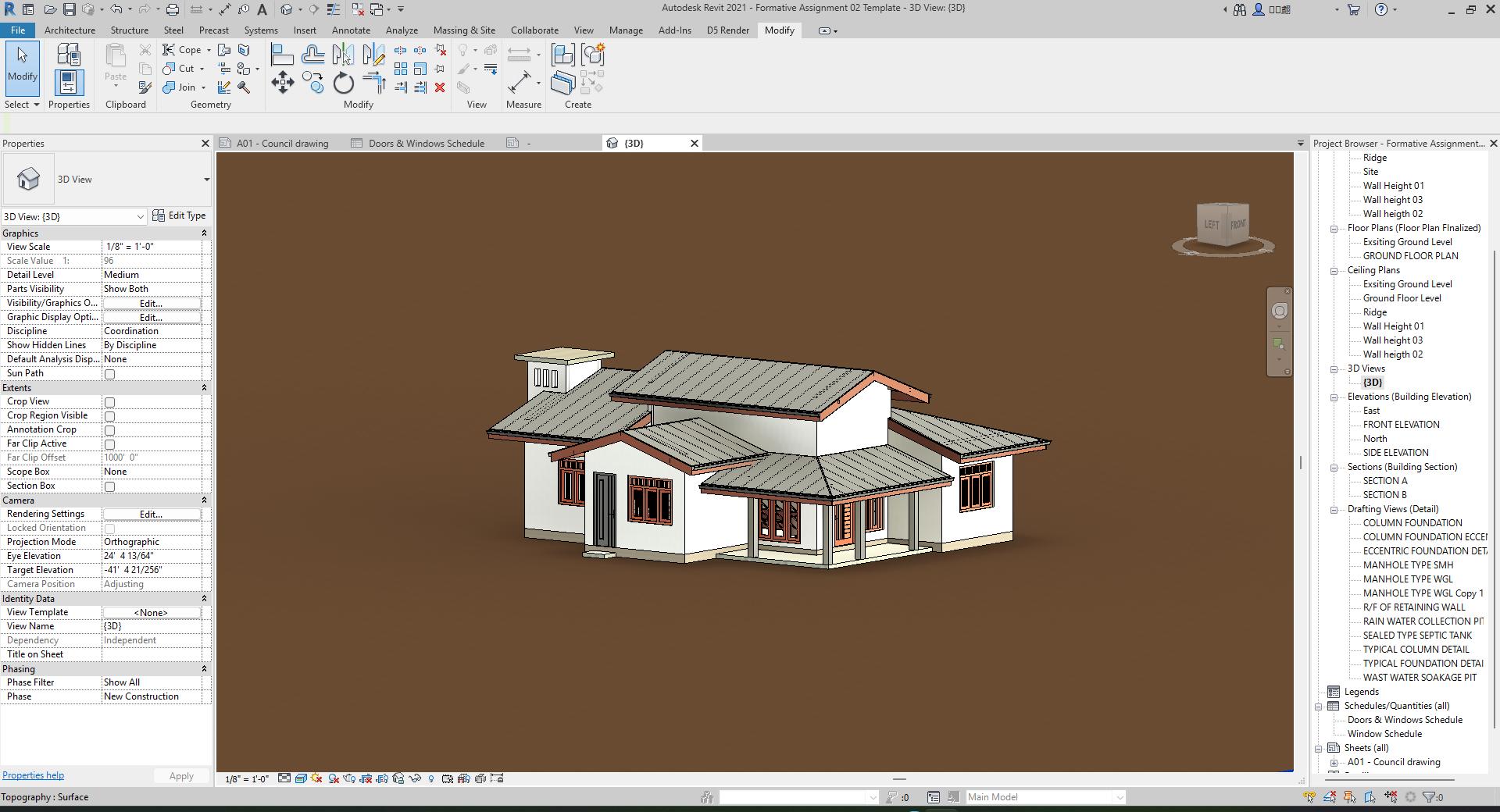This screenshot has height=812, width=1500.
Task: Toggle the Section Box checkbox
Action: coord(110,486)
